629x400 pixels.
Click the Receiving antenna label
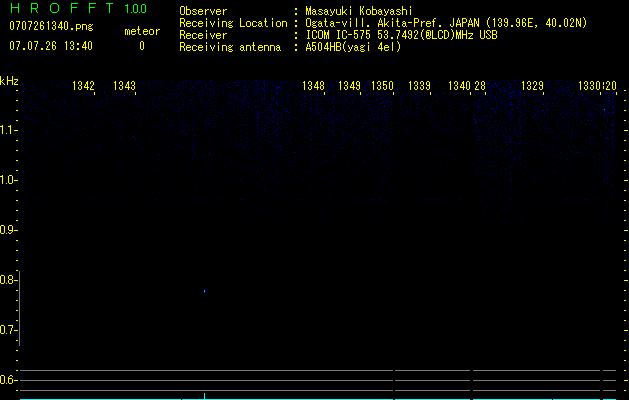click(x=230, y=47)
